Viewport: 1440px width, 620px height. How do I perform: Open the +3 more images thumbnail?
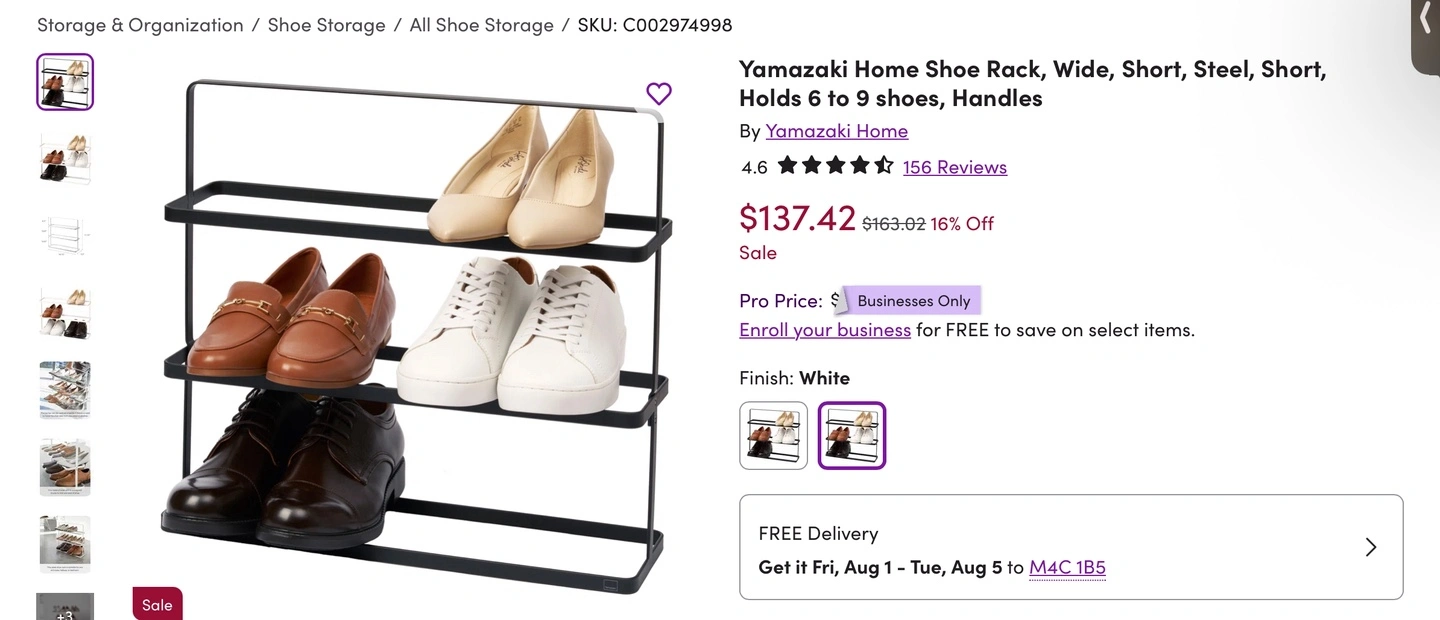(65, 607)
